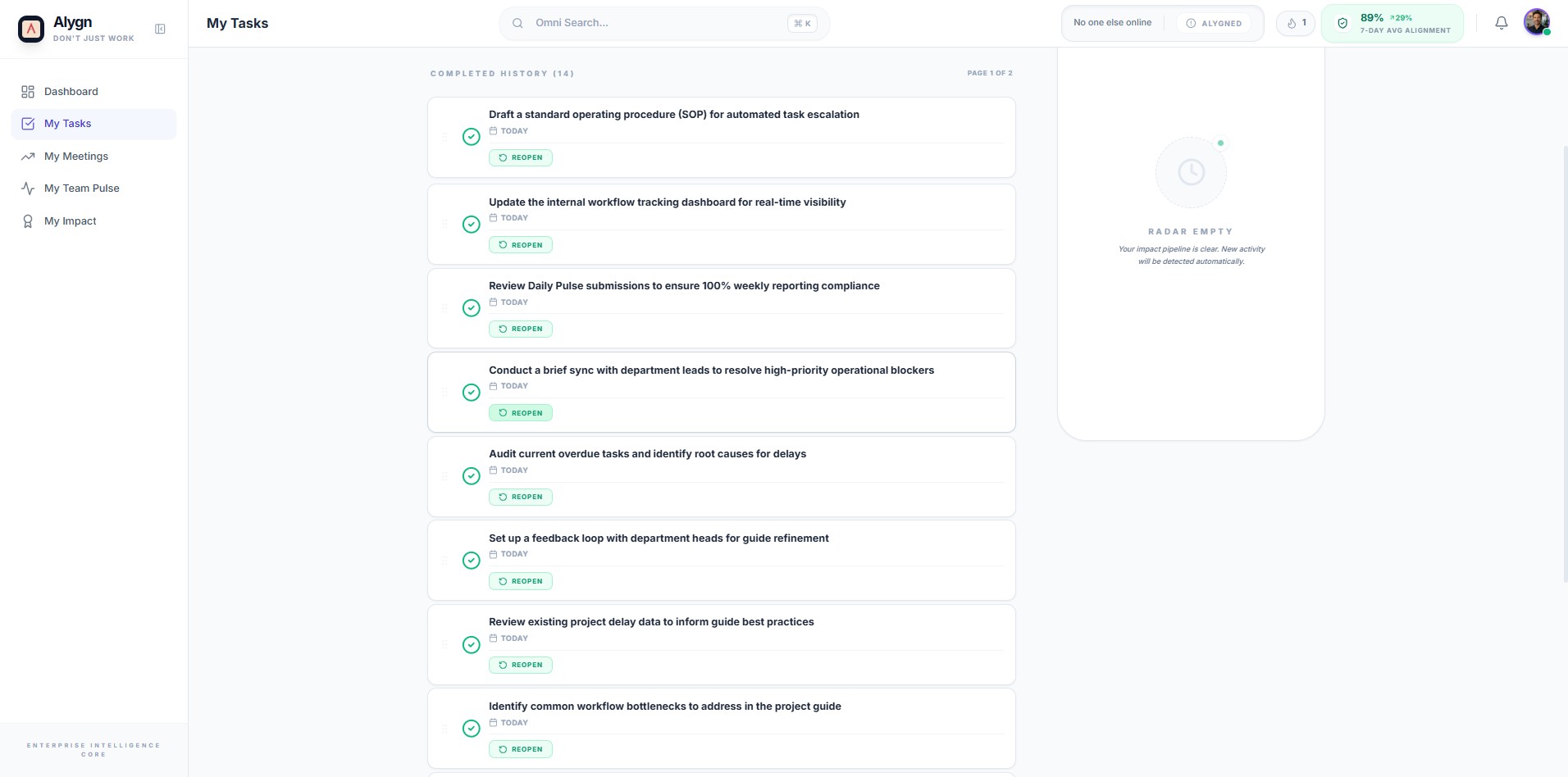Uncheck the Update internal workflow dashboard task
Viewport: 1568px width, 777px height.
click(472, 225)
